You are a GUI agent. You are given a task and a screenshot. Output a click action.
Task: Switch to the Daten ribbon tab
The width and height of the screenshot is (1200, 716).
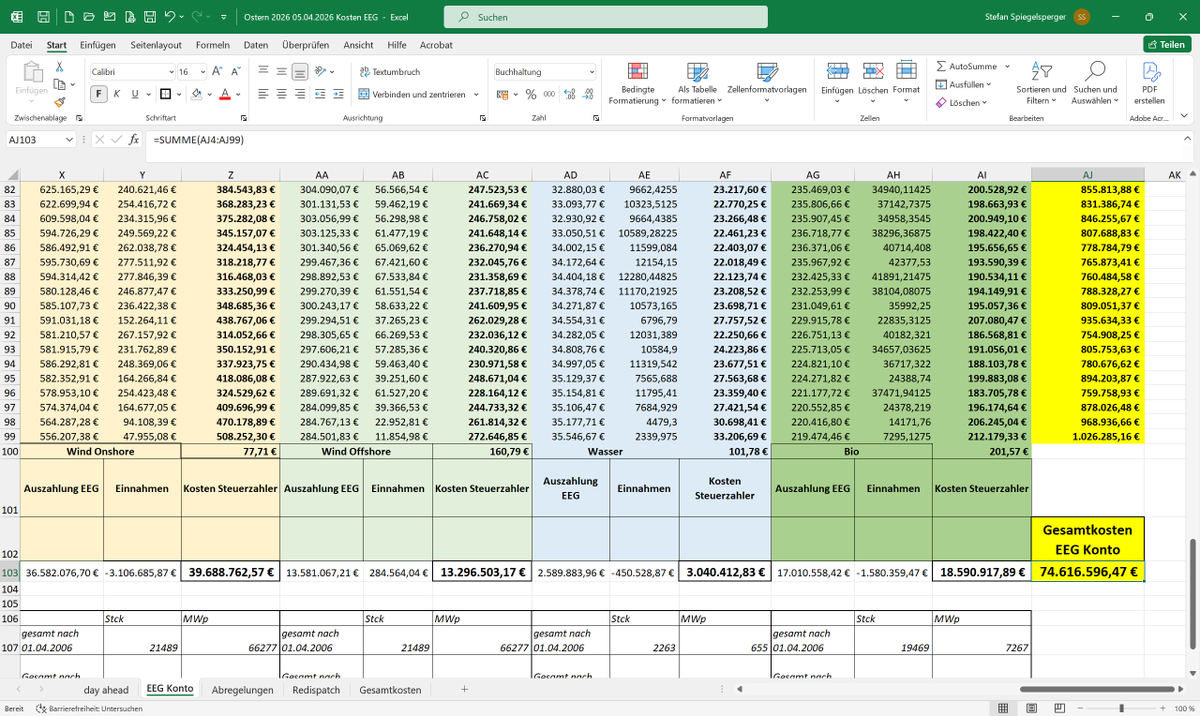[256, 45]
